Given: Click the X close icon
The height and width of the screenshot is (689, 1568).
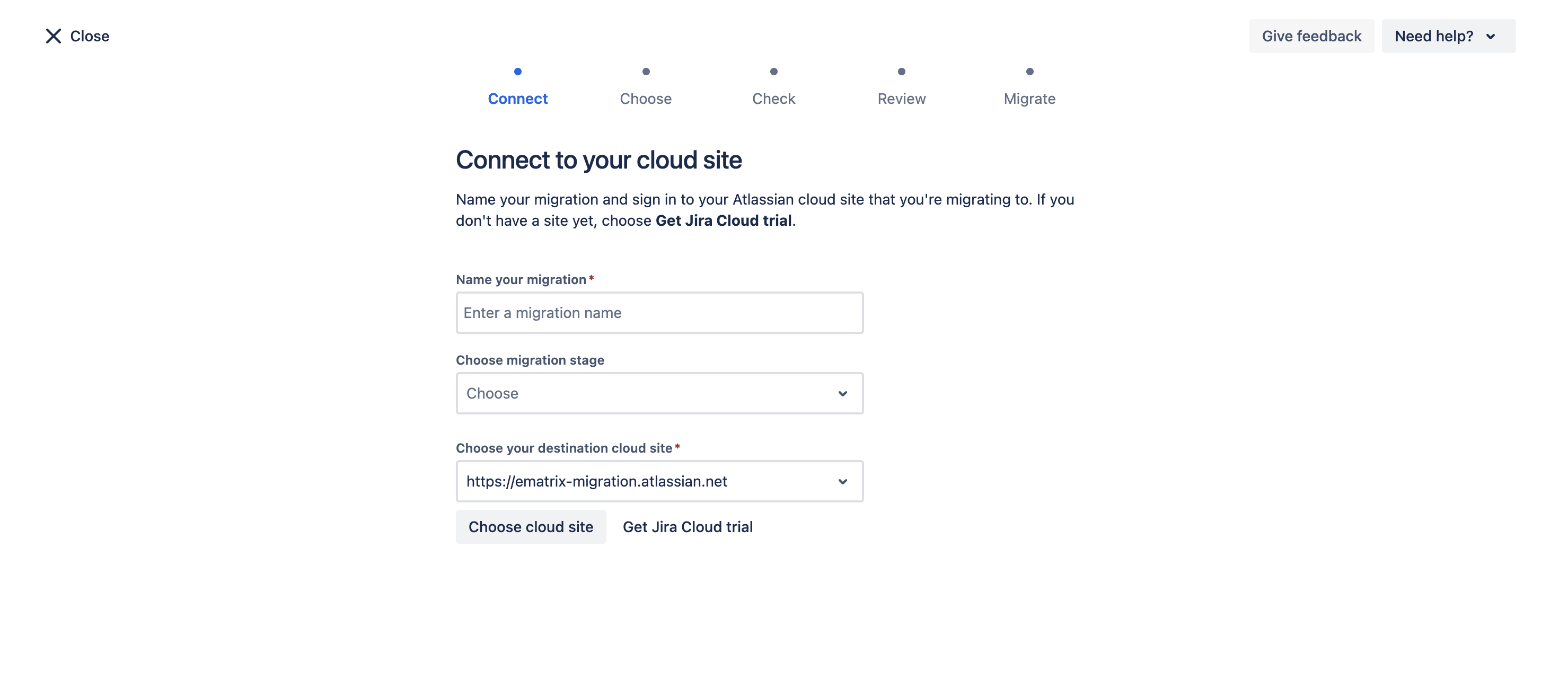Looking at the screenshot, I should click(x=53, y=36).
